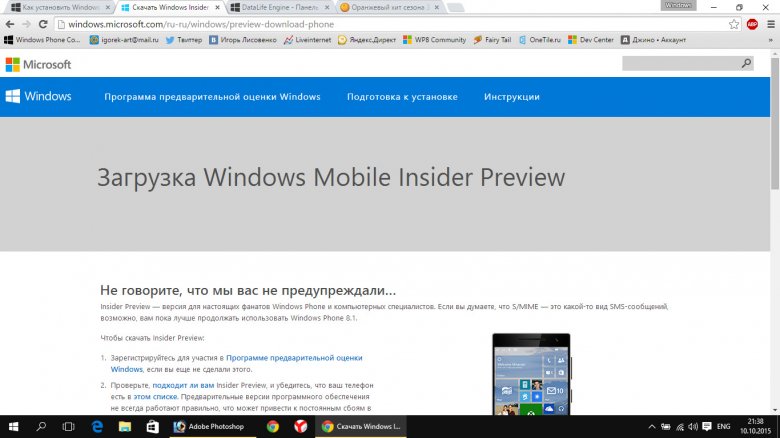Open Windows Store from taskbar
The width and height of the screenshot is (780, 438).
[152, 427]
